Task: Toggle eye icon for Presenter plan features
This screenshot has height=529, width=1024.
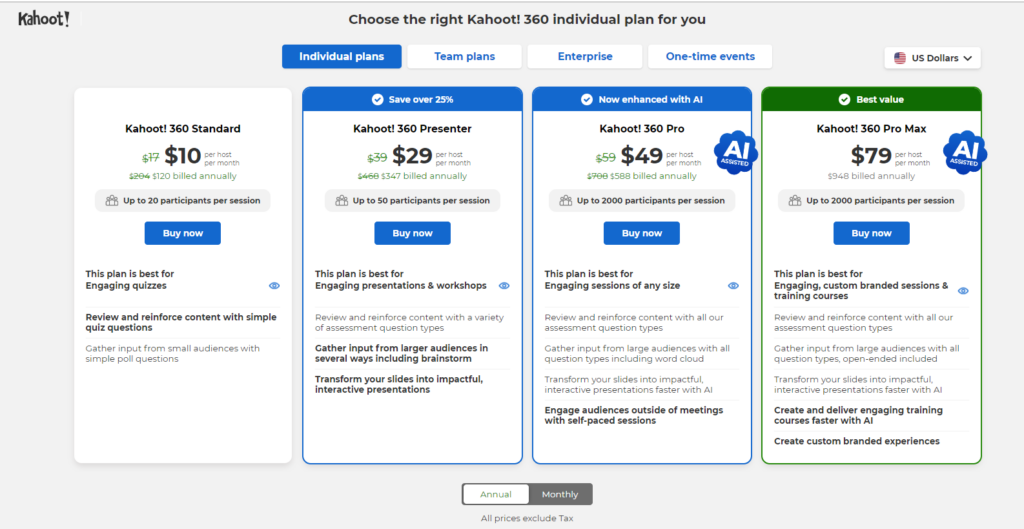Action: coord(504,285)
